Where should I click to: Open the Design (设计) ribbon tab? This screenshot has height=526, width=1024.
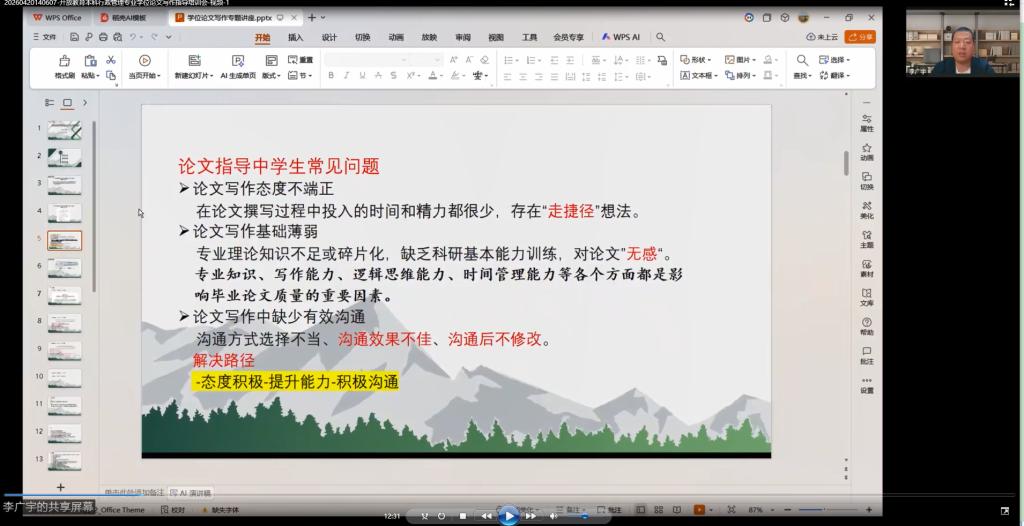pos(329,37)
